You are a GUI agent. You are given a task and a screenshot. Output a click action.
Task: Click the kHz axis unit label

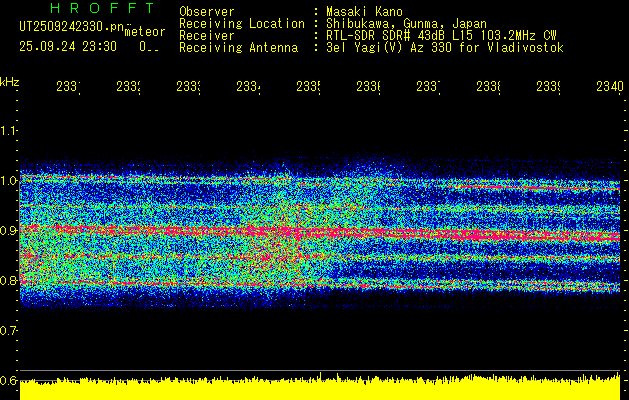click(9, 82)
